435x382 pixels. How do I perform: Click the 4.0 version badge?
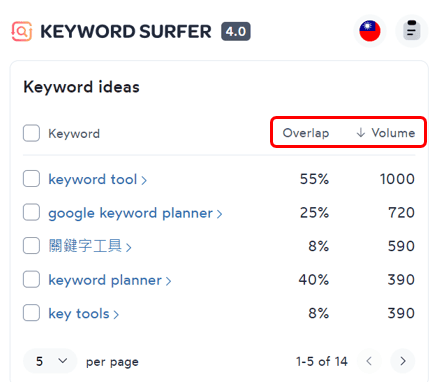(236, 31)
